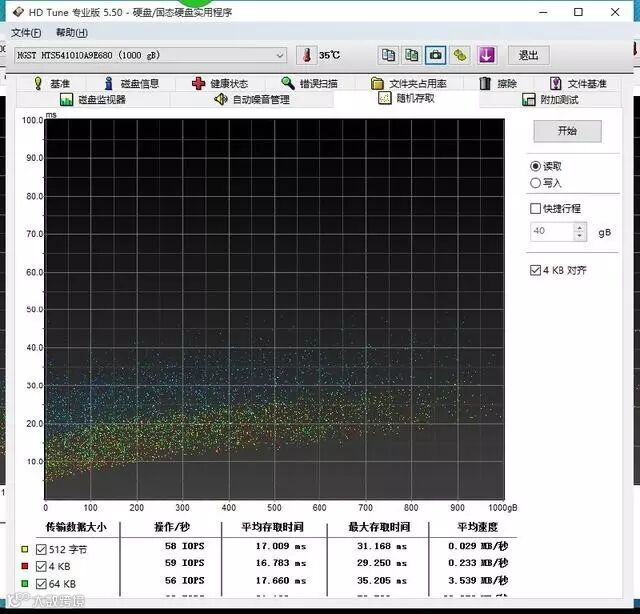640x614 pixels.
Task: Switch to the 文件基准 tab
Action: (x=578, y=84)
